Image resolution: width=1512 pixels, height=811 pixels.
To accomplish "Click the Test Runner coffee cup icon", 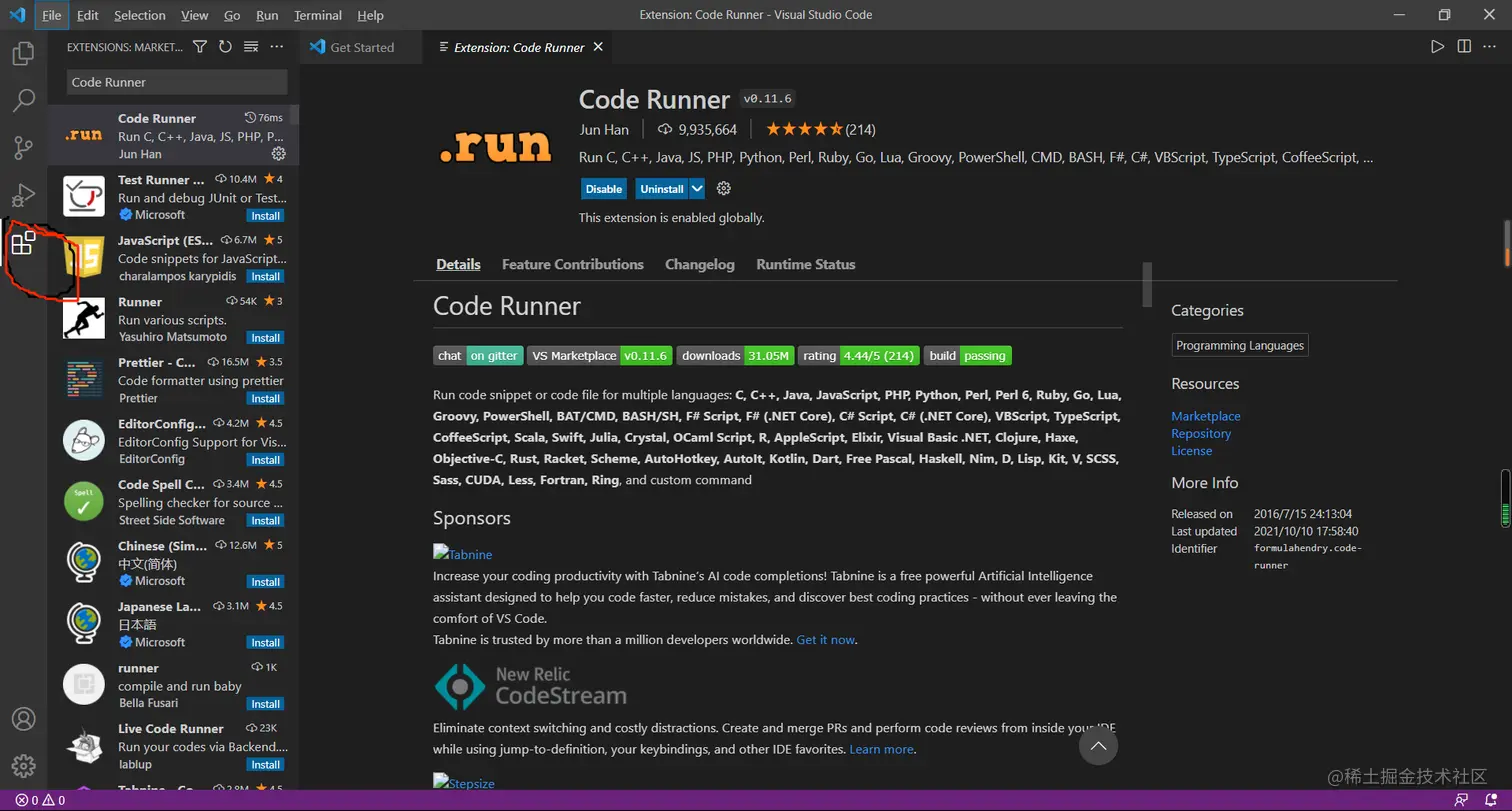I will [x=84, y=196].
